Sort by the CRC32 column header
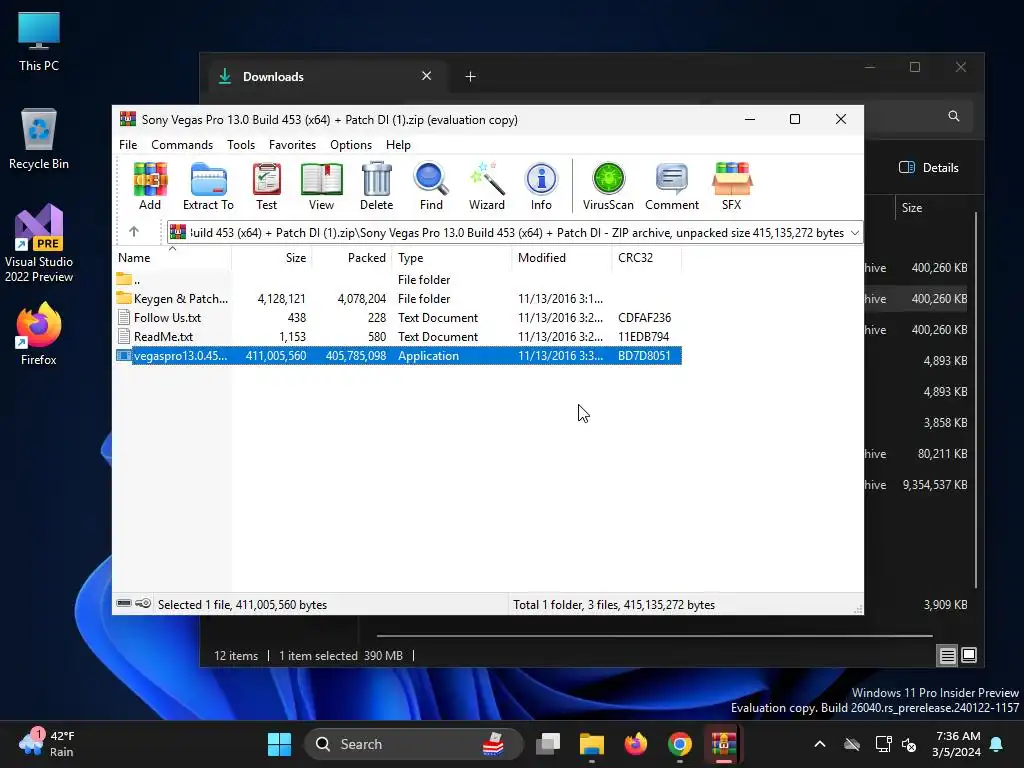1024x768 pixels. point(647,258)
